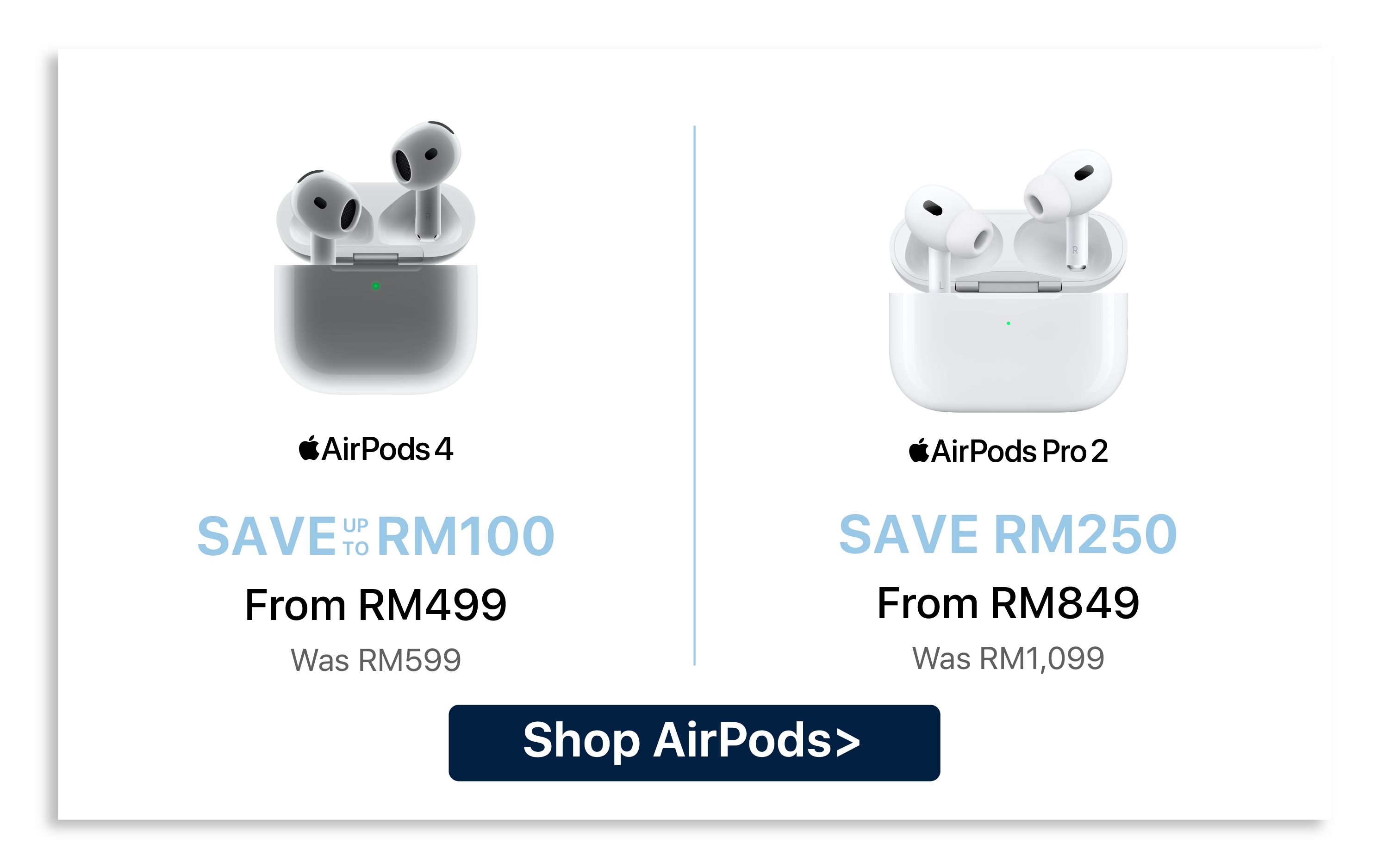
Task: Click the AirPods 4 product image
Action: click(375, 257)
